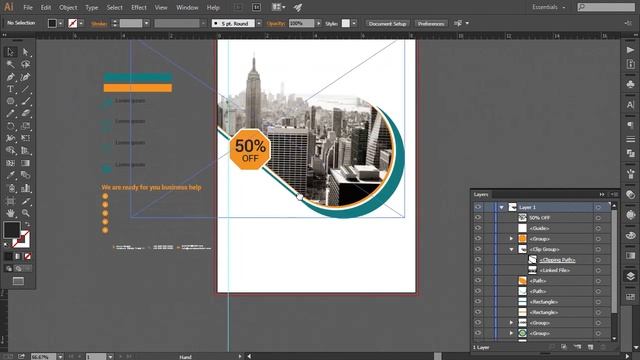Click the Stroke panel link
Image resolution: width=640 pixels, height=360 pixels.
(x=99, y=24)
